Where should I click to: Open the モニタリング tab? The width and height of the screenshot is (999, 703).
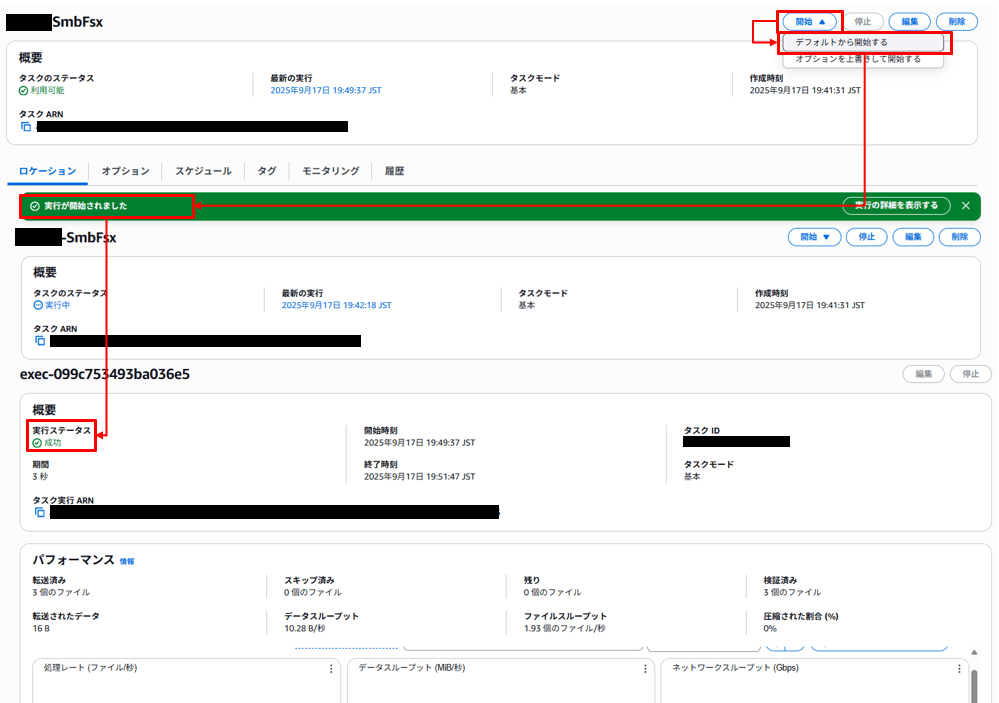pyautogui.click(x=330, y=171)
